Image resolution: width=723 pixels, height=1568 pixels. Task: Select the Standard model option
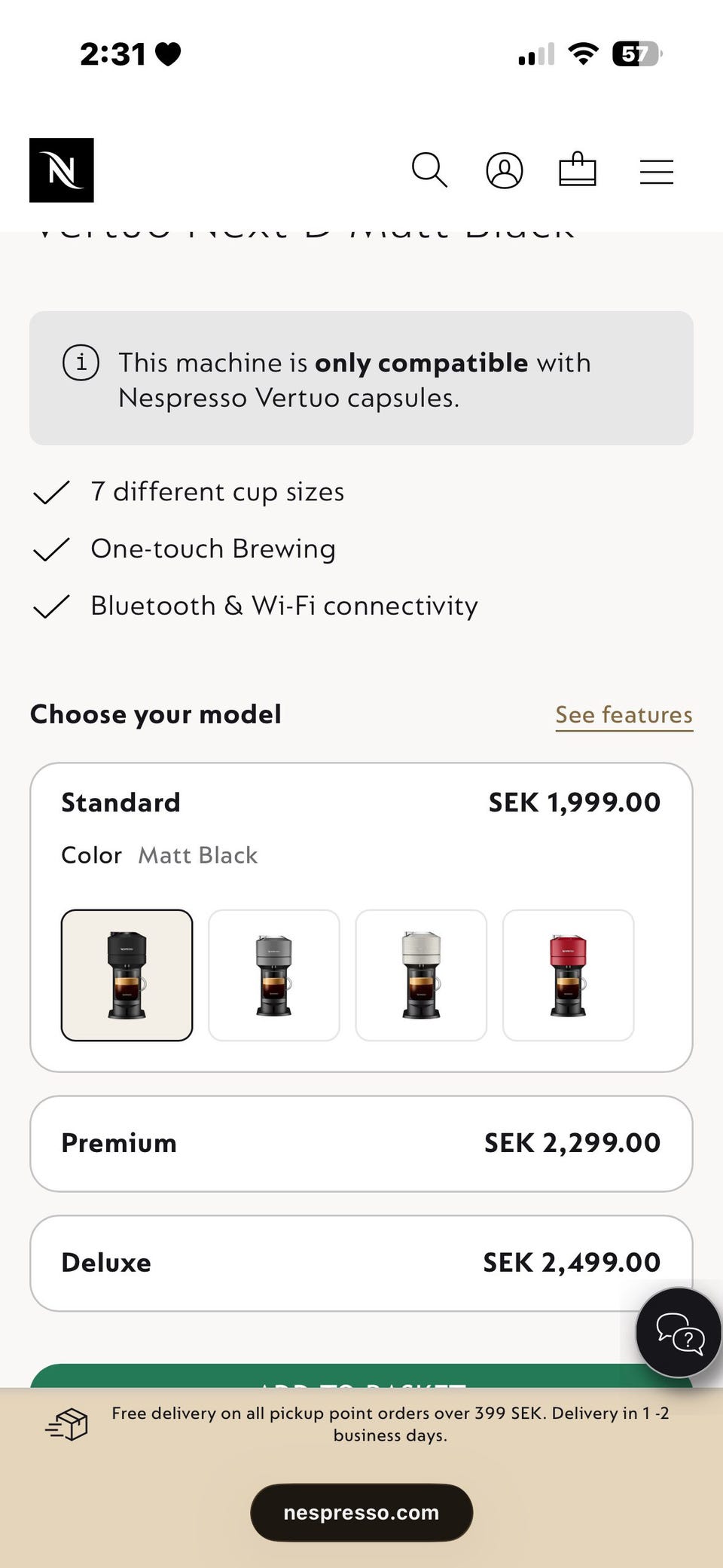(120, 802)
